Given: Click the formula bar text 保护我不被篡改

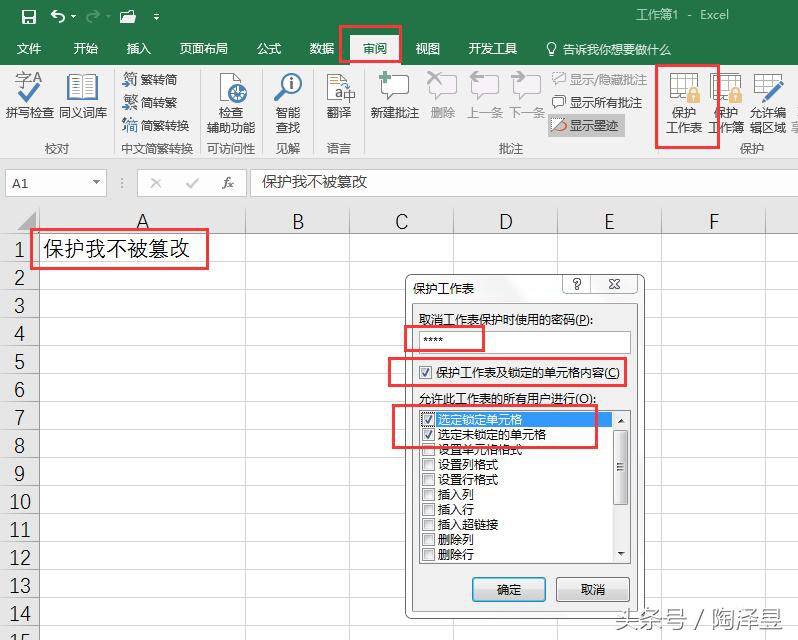Looking at the screenshot, I should click(314, 182).
